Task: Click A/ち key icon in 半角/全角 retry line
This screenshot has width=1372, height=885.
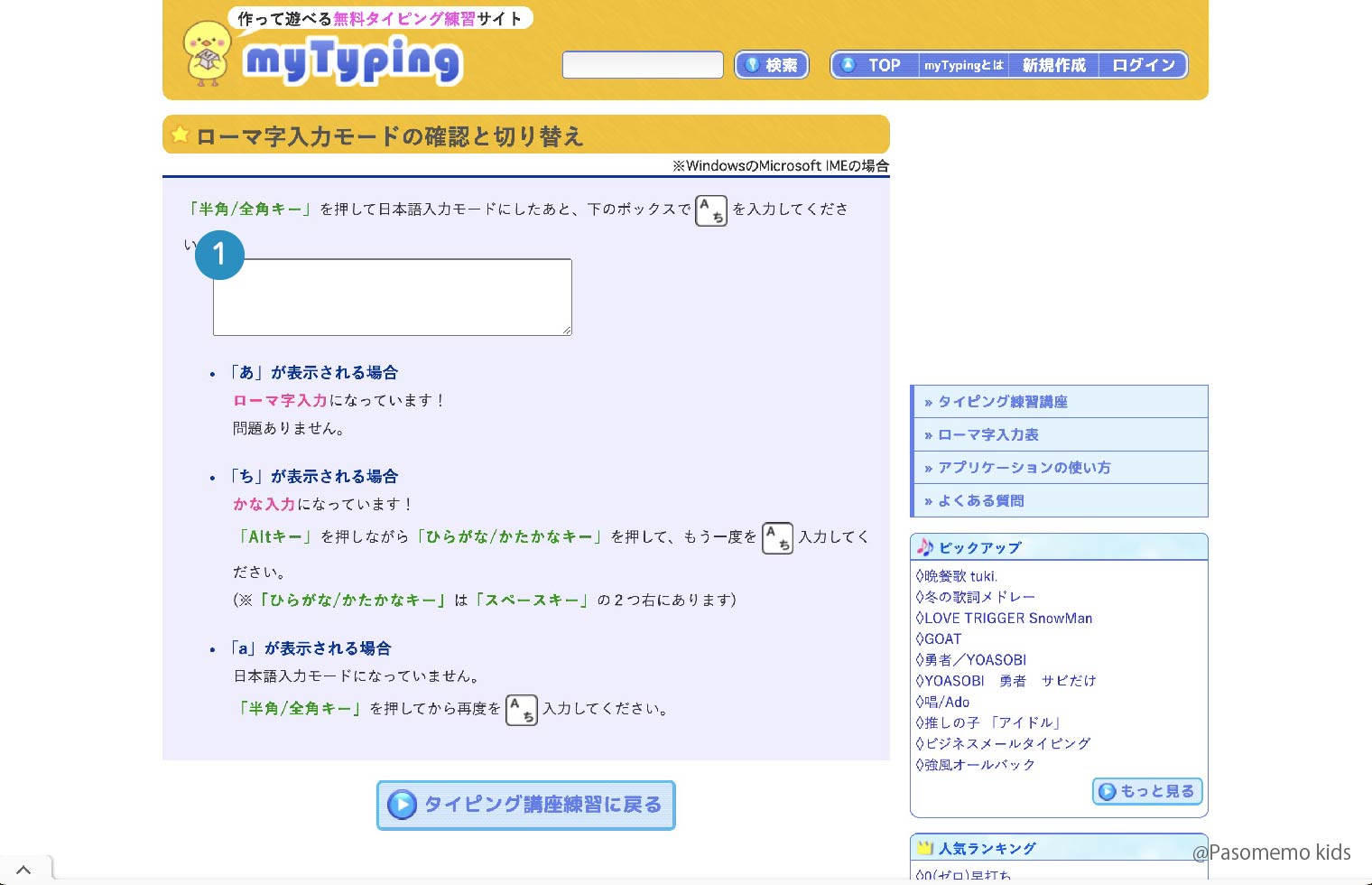Action: tap(522, 710)
